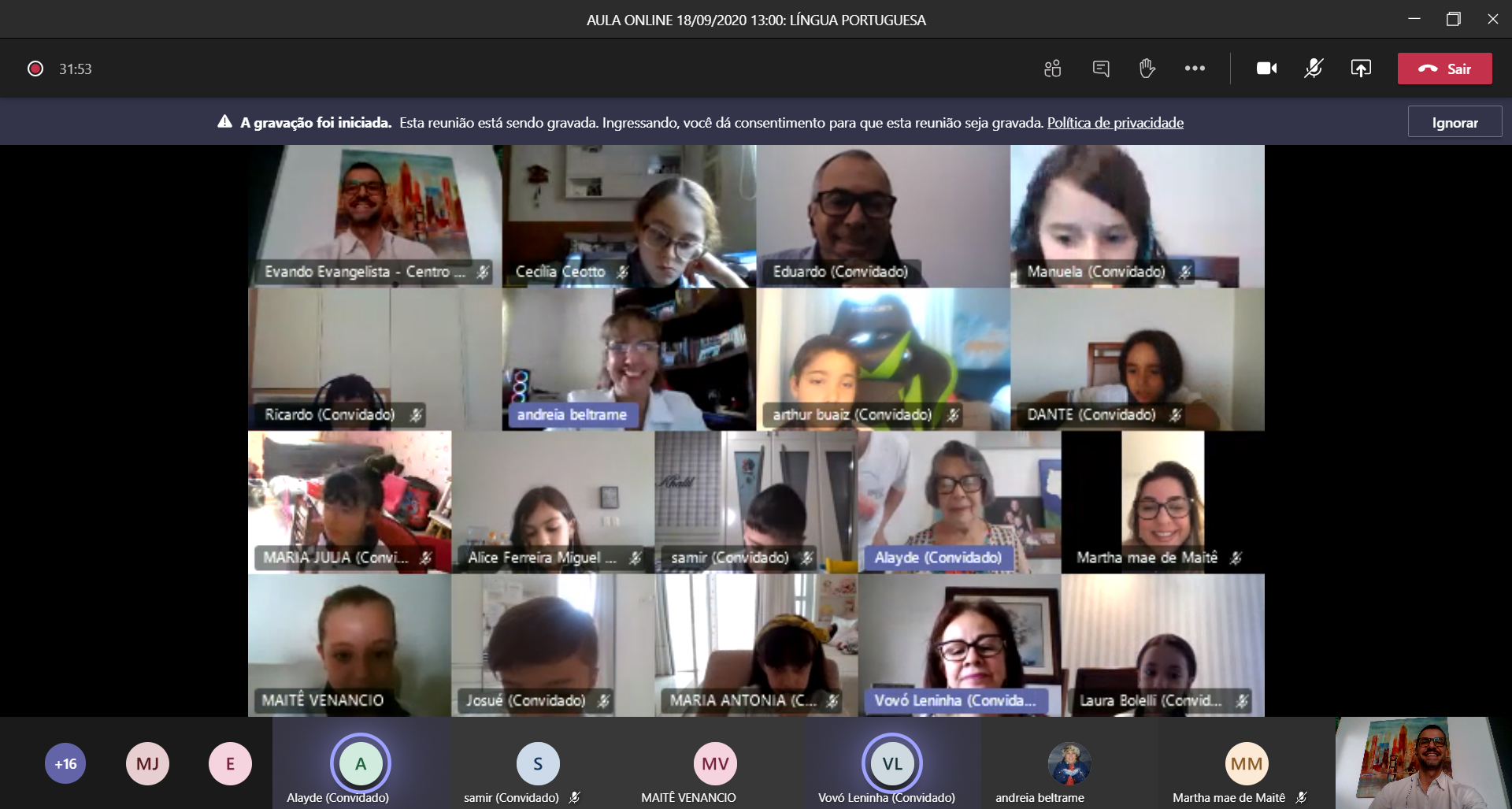Image resolution: width=1512 pixels, height=809 pixels.
Task: Select Alayde's A avatar in strip
Action: (360, 763)
